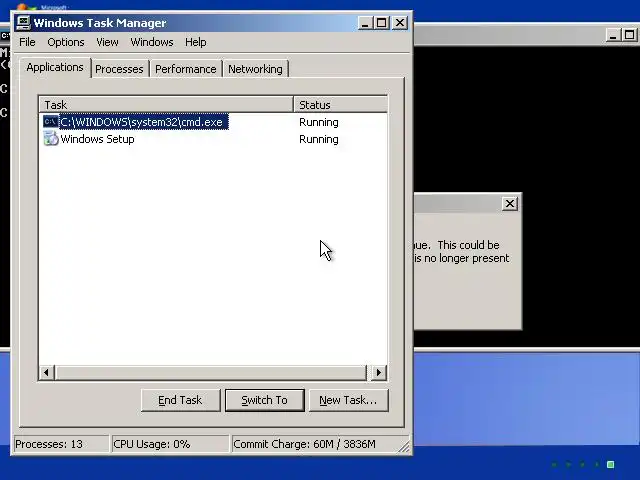
Task: Switch to the Processes tab
Action: [x=119, y=69]
